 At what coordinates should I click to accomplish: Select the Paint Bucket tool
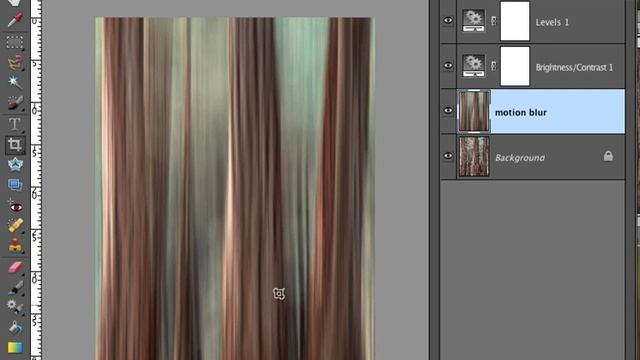click(15, 327)
